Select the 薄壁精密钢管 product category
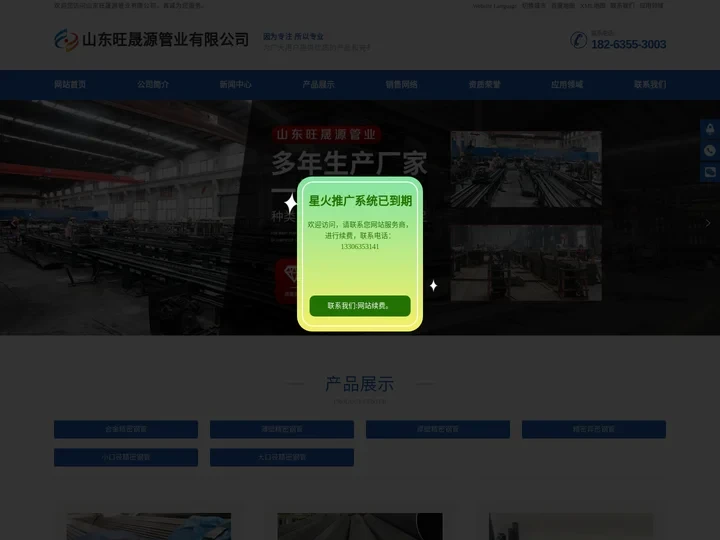The width and height of the screenshot is (720, 540). [282, 429]
